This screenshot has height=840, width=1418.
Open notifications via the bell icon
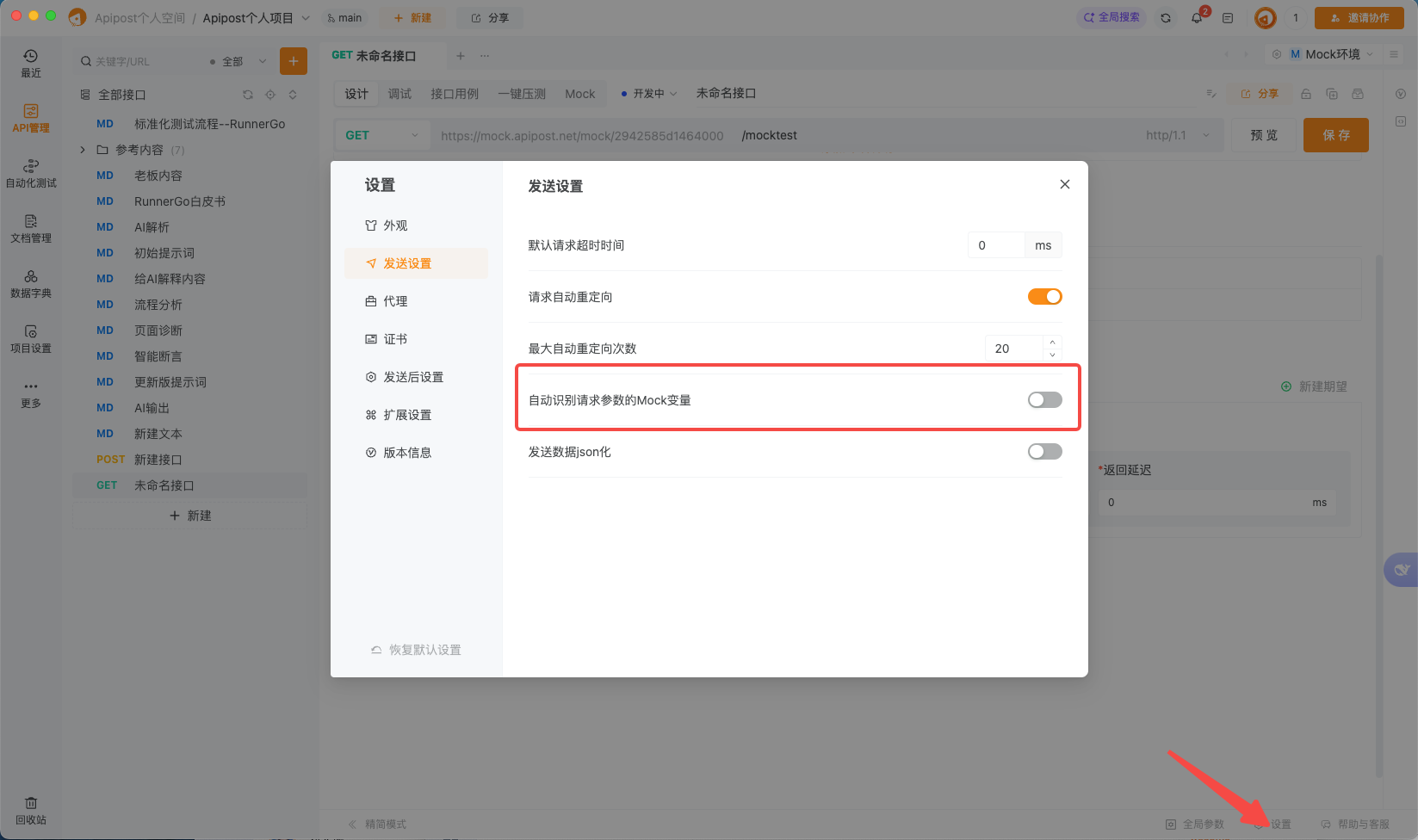(1197, 16)
